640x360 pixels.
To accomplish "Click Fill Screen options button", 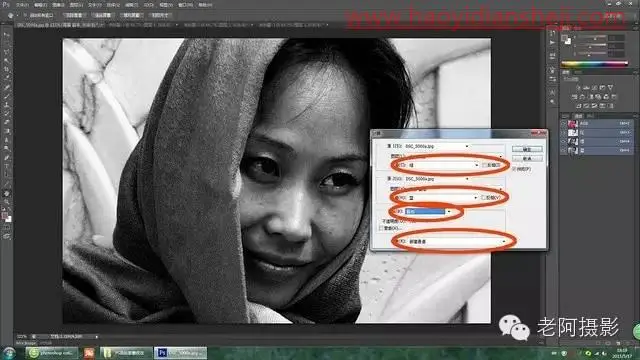I will (131, 15).
